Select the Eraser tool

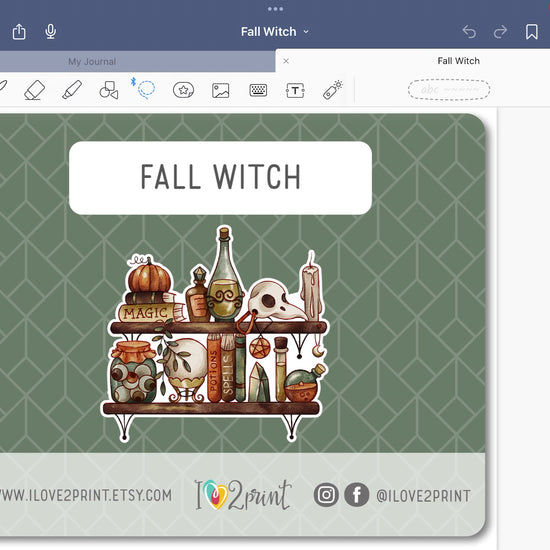tap(34, 90)
